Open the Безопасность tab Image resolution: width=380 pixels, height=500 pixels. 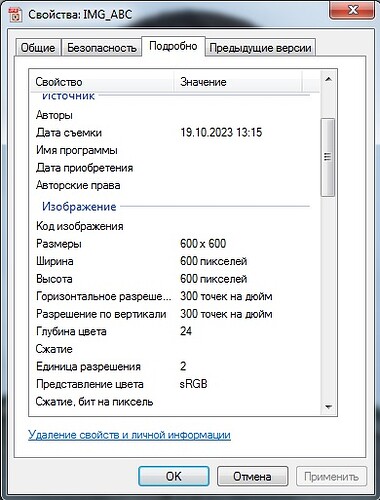[x=102, y=48]
